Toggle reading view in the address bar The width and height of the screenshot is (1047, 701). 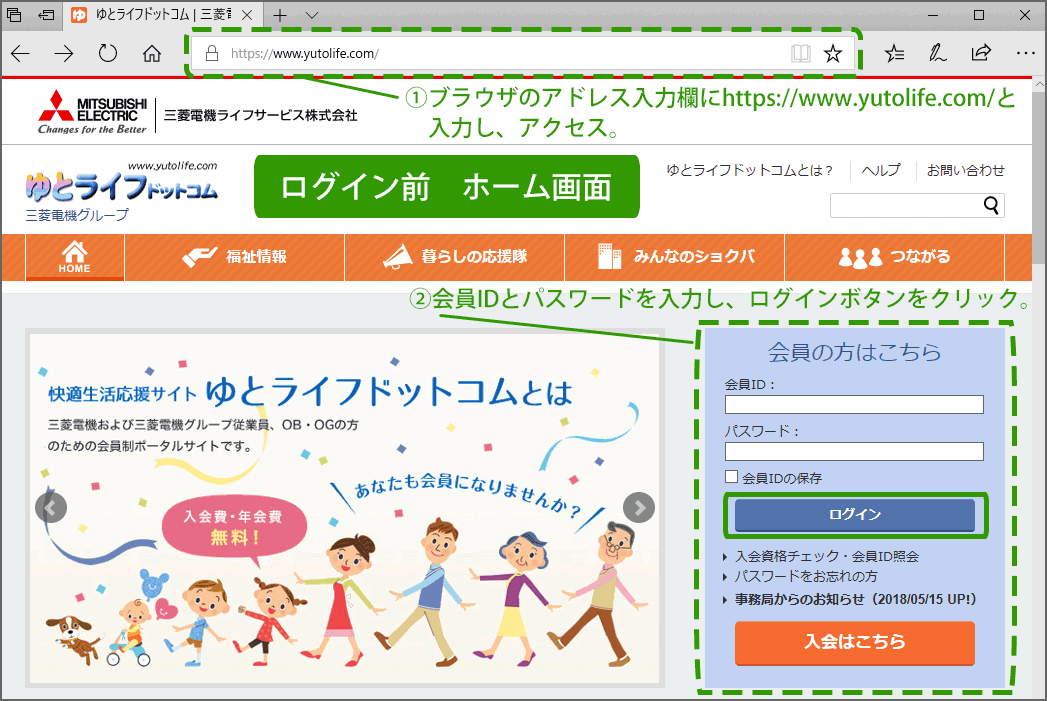tap(801, 53)
